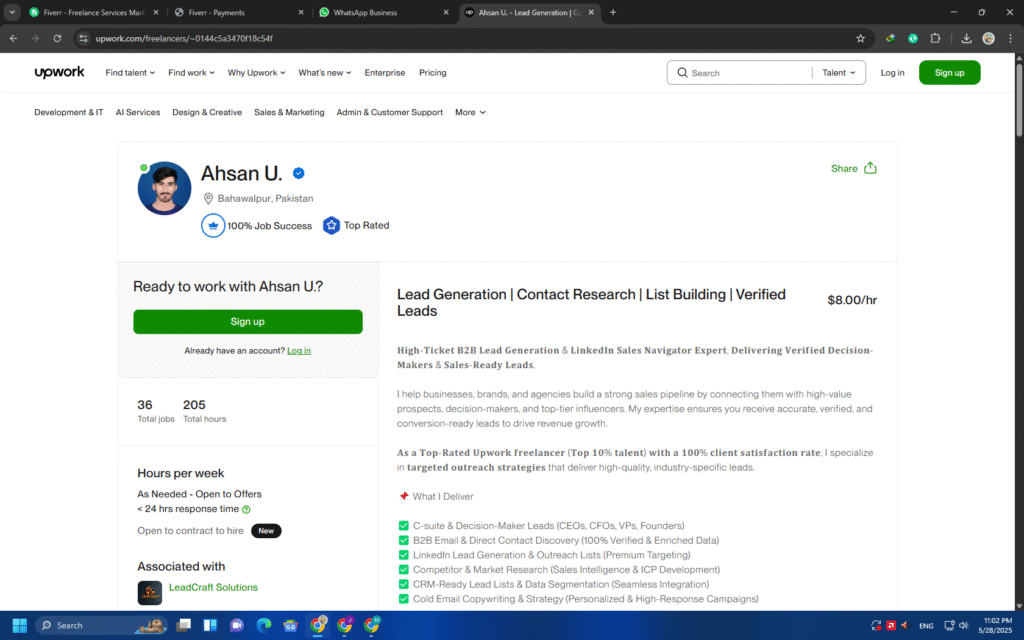Open the Windows Start menu
Viewport: 1024px width, 640px height.
tap(17, 625)
